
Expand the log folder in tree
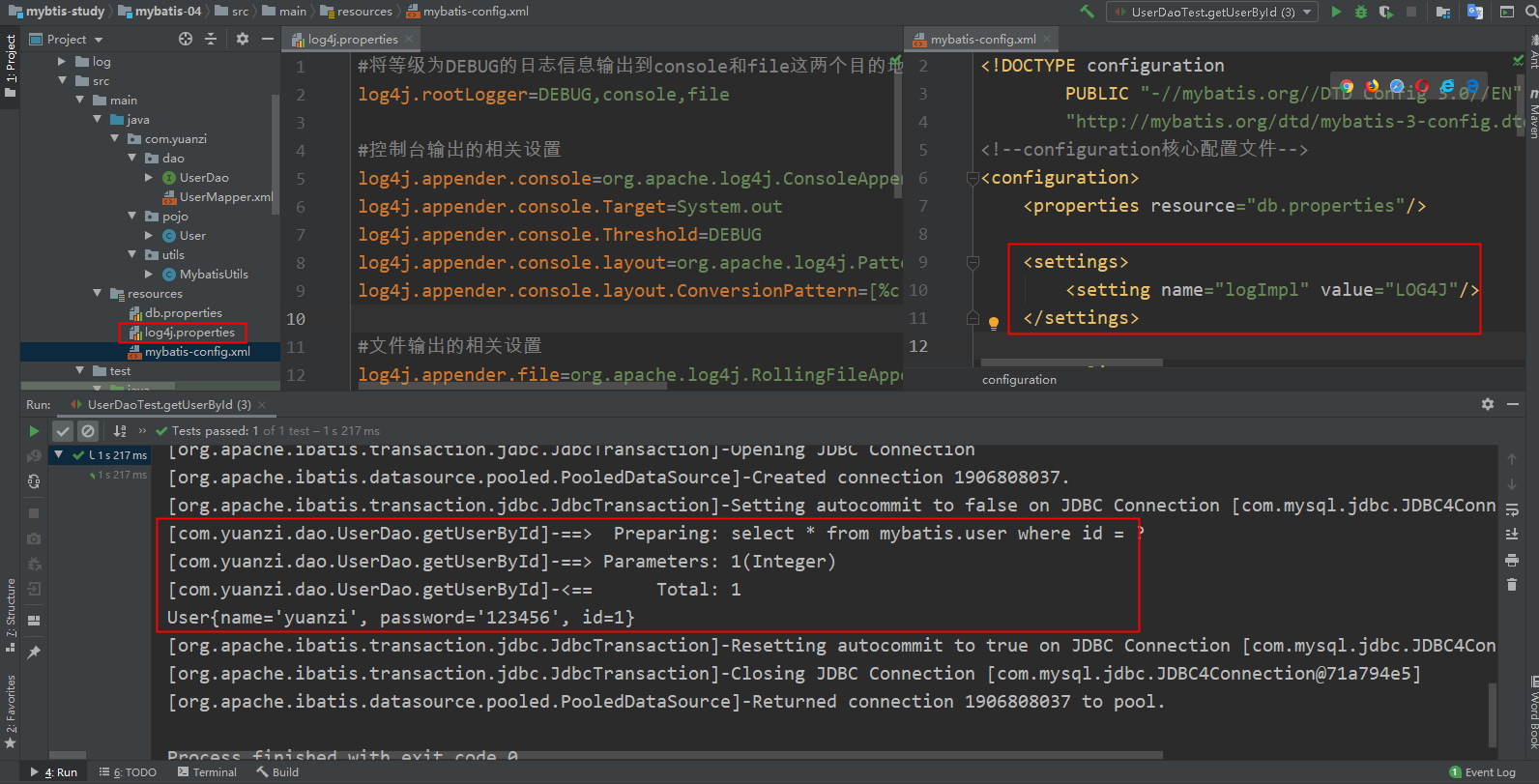[x=62, y=61]
